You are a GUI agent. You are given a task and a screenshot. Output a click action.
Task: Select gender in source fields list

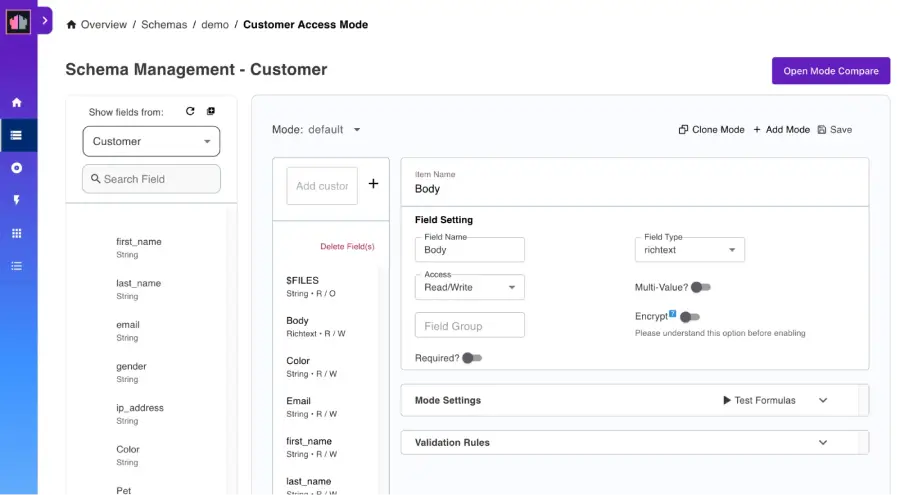pyautogui.click(x=131, y=372)
